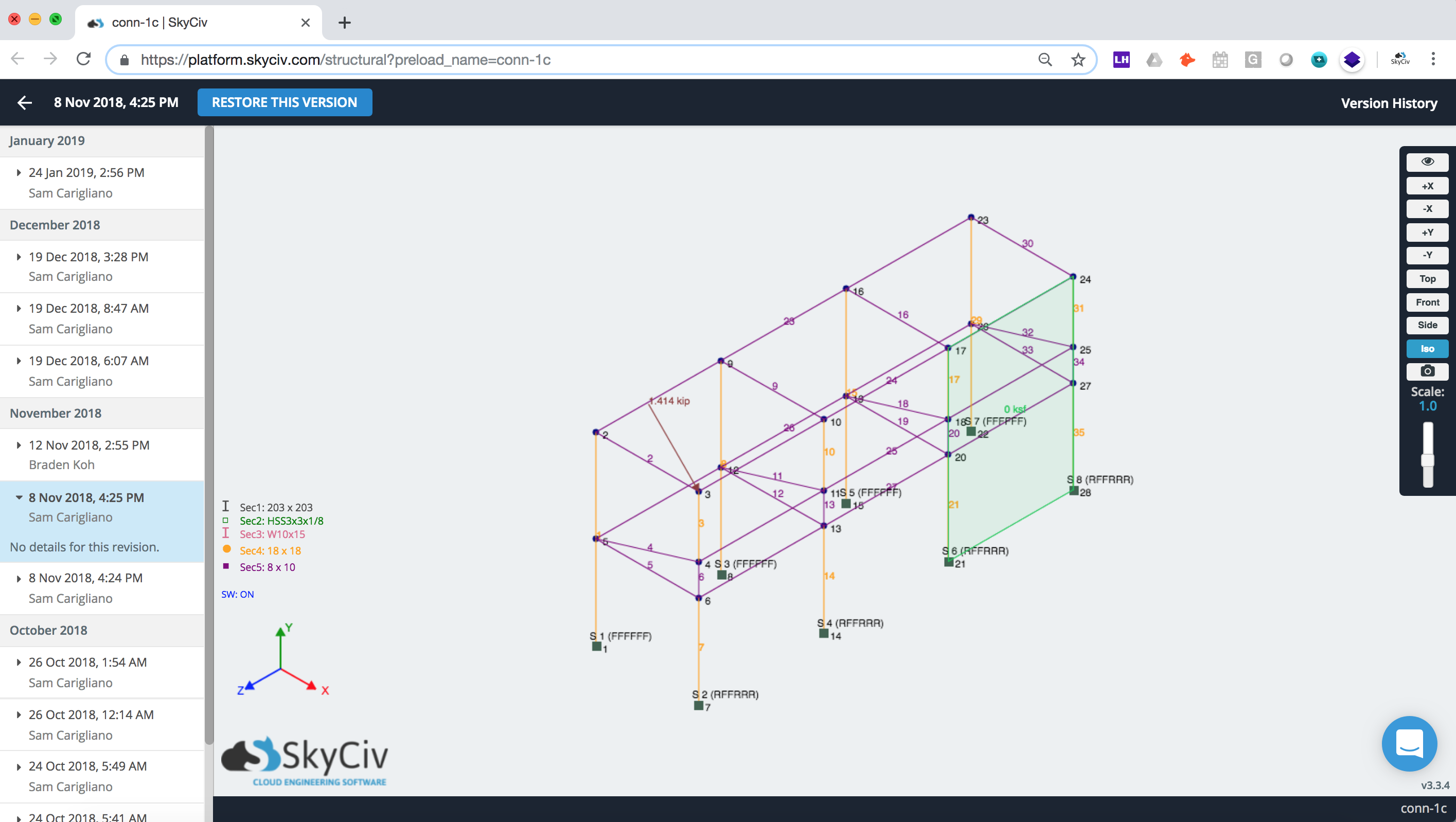Image resolution: width=1456 pixels, height=822 pixels.
Task: Expand the 26 Oct 2018 1:54 AM entry
Action: [x=20, y=662]
